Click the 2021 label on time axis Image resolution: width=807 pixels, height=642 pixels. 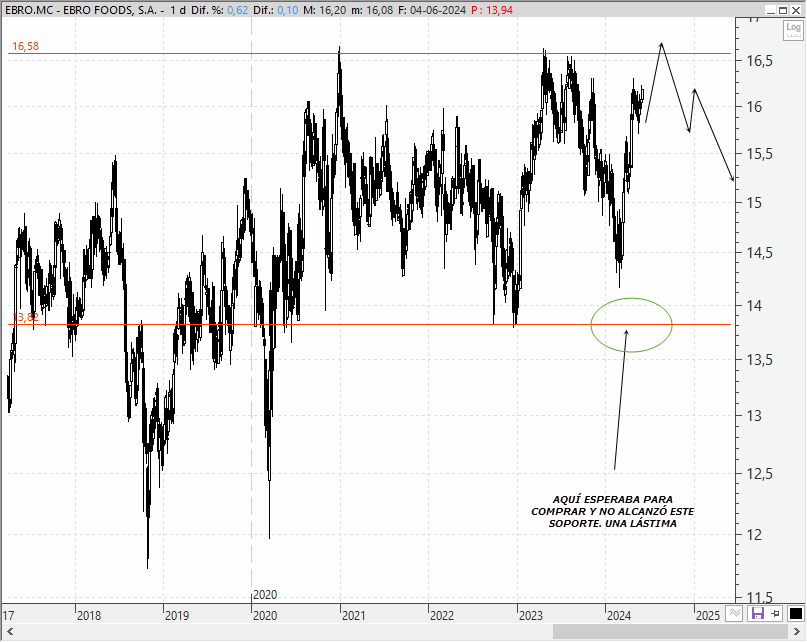pos(354,615)
